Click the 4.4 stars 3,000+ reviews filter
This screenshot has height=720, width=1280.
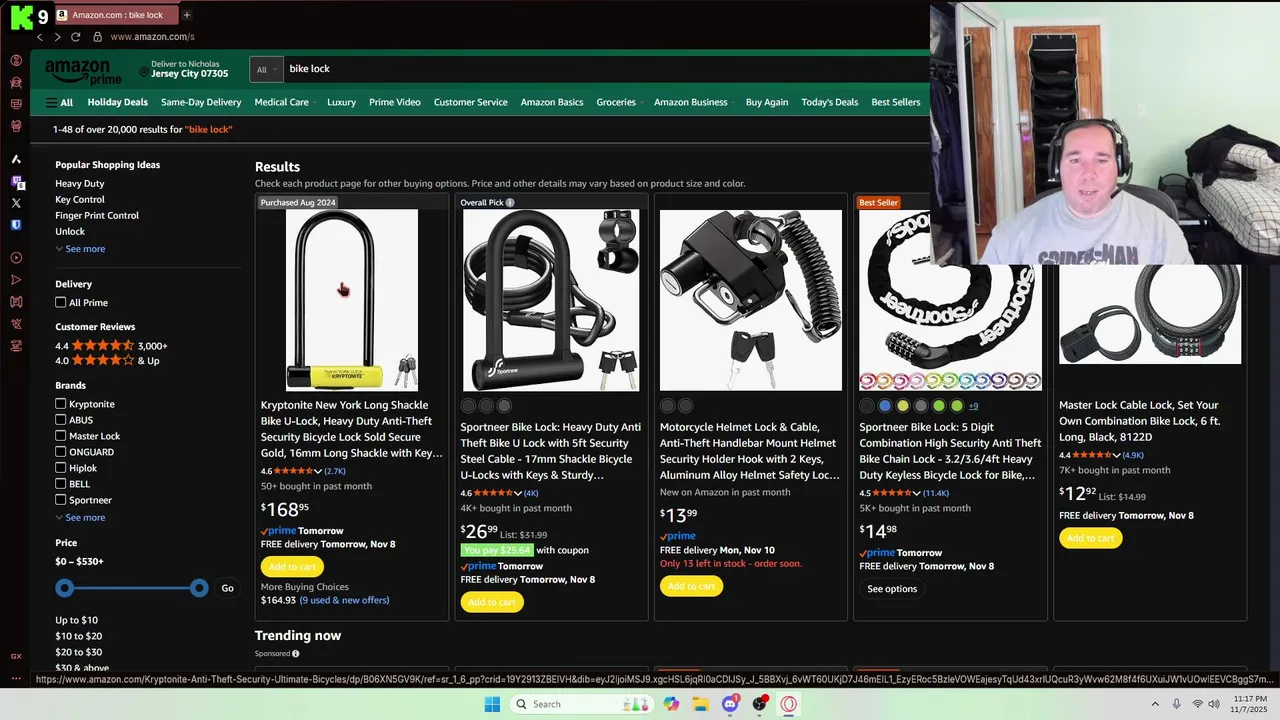pos(111,346)
